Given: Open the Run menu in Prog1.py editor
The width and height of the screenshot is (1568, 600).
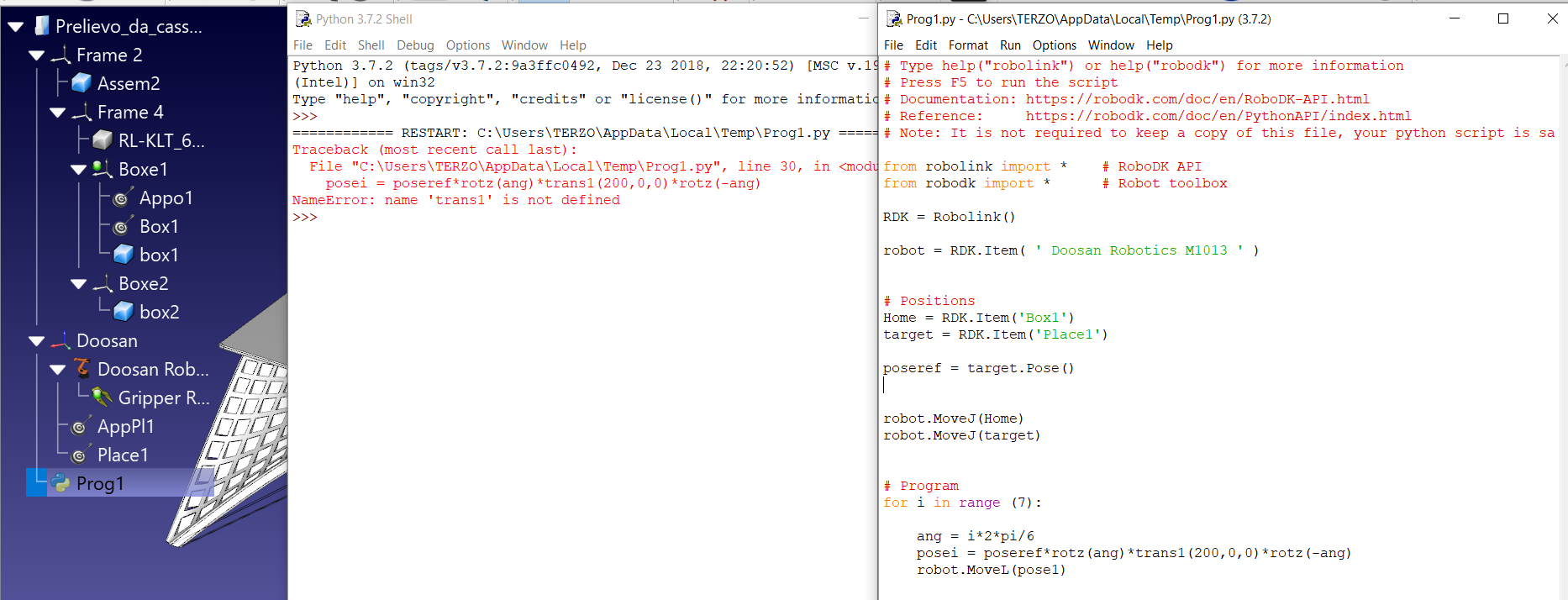Looking at the screenshot, I should tap(1010, 45).
